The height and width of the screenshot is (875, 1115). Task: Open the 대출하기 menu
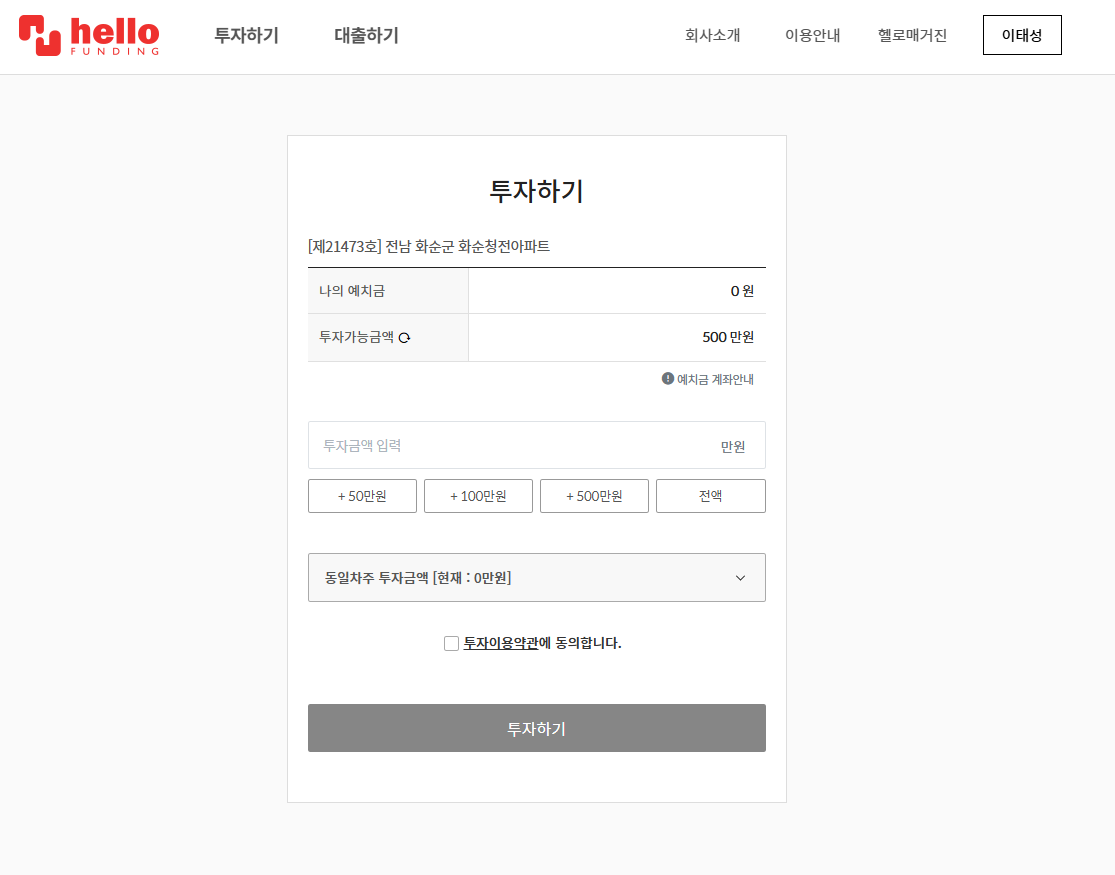tap(366, 35)
